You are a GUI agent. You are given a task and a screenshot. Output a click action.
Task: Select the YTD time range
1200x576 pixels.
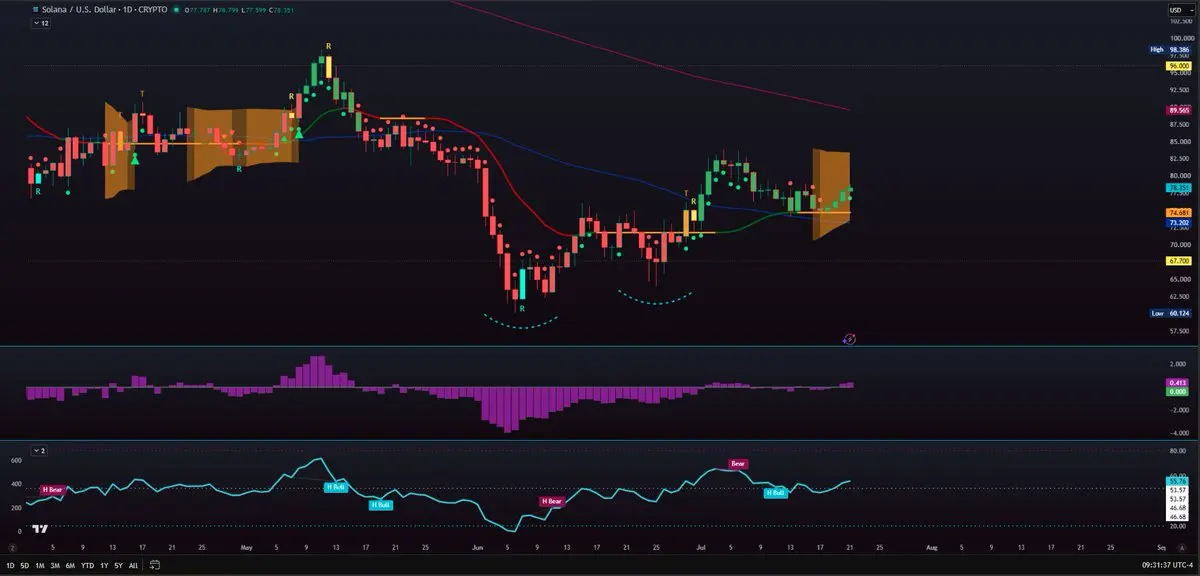pyautogui.click(x=88, y=565)
